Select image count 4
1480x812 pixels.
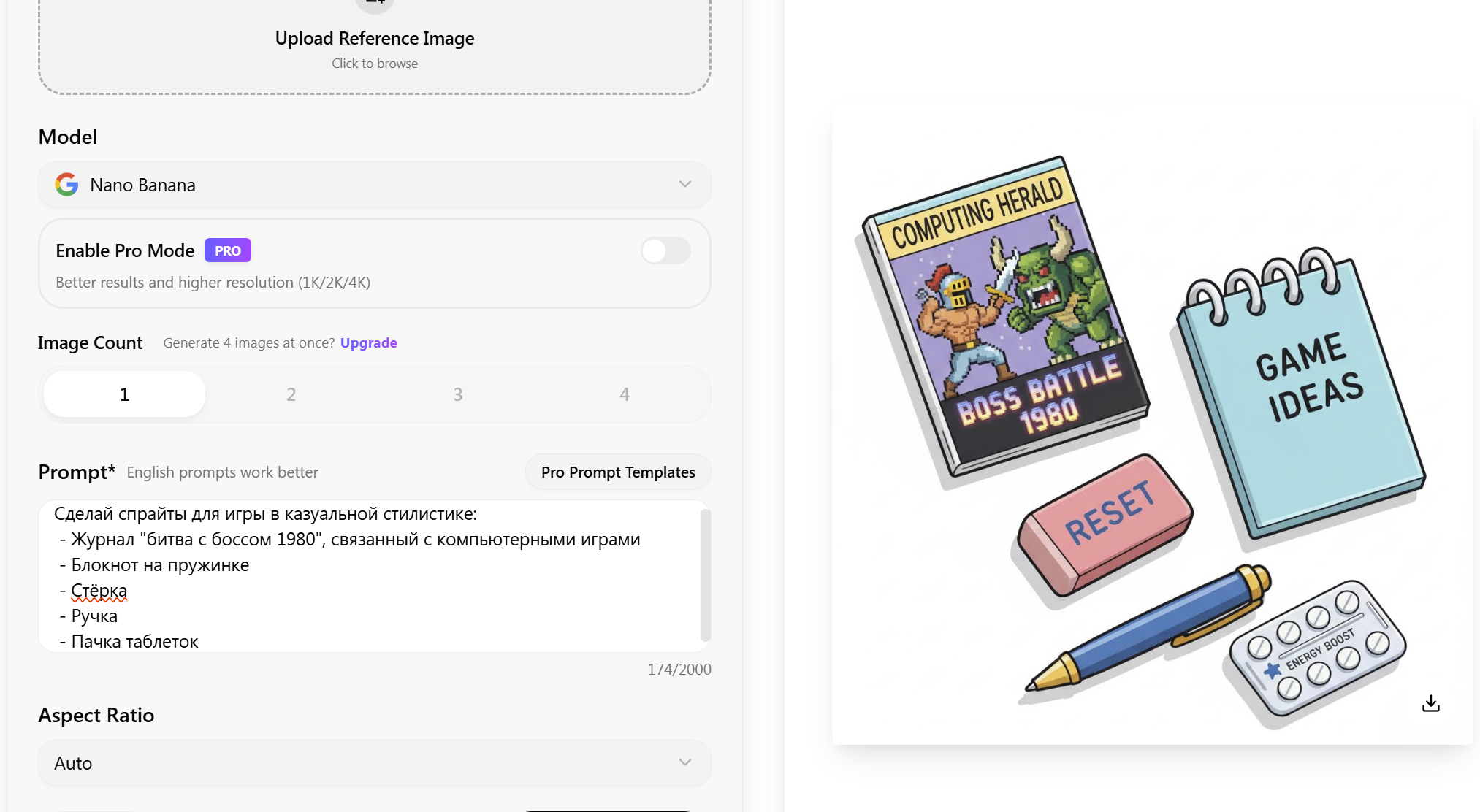(x=624, y=394)
